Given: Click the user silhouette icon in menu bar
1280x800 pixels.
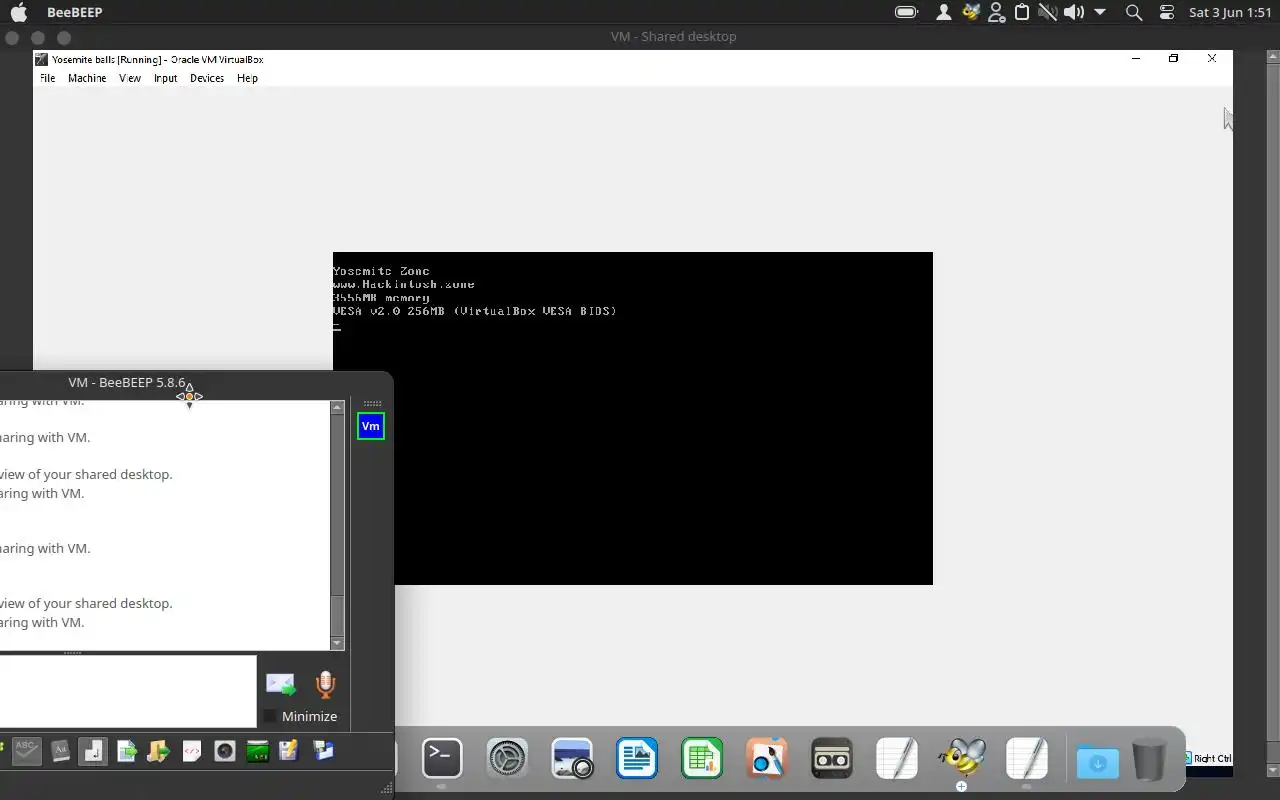Looking at the screenshot, I should coord(943,12).
